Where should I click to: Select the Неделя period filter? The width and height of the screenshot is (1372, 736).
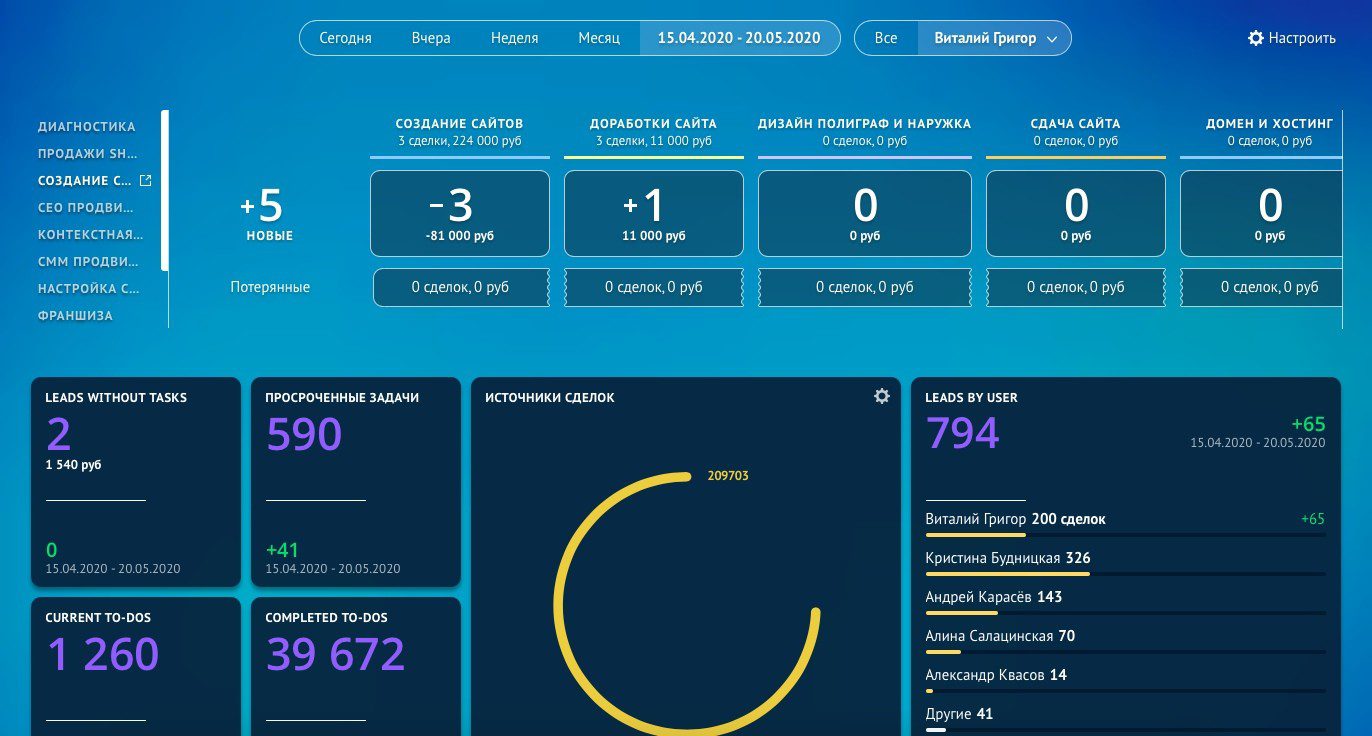[514, 38]
